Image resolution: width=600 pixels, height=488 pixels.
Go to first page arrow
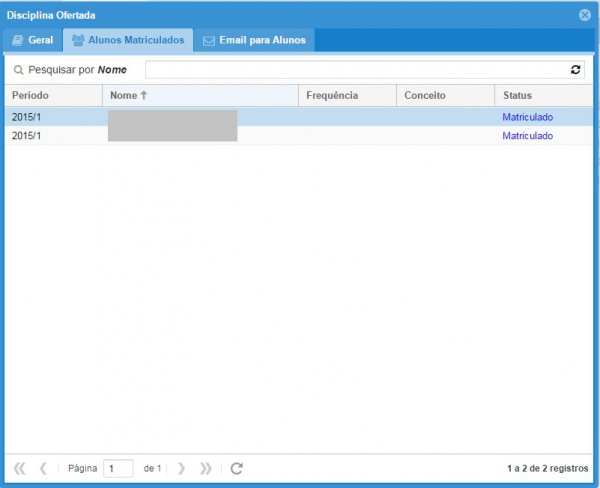20,468
